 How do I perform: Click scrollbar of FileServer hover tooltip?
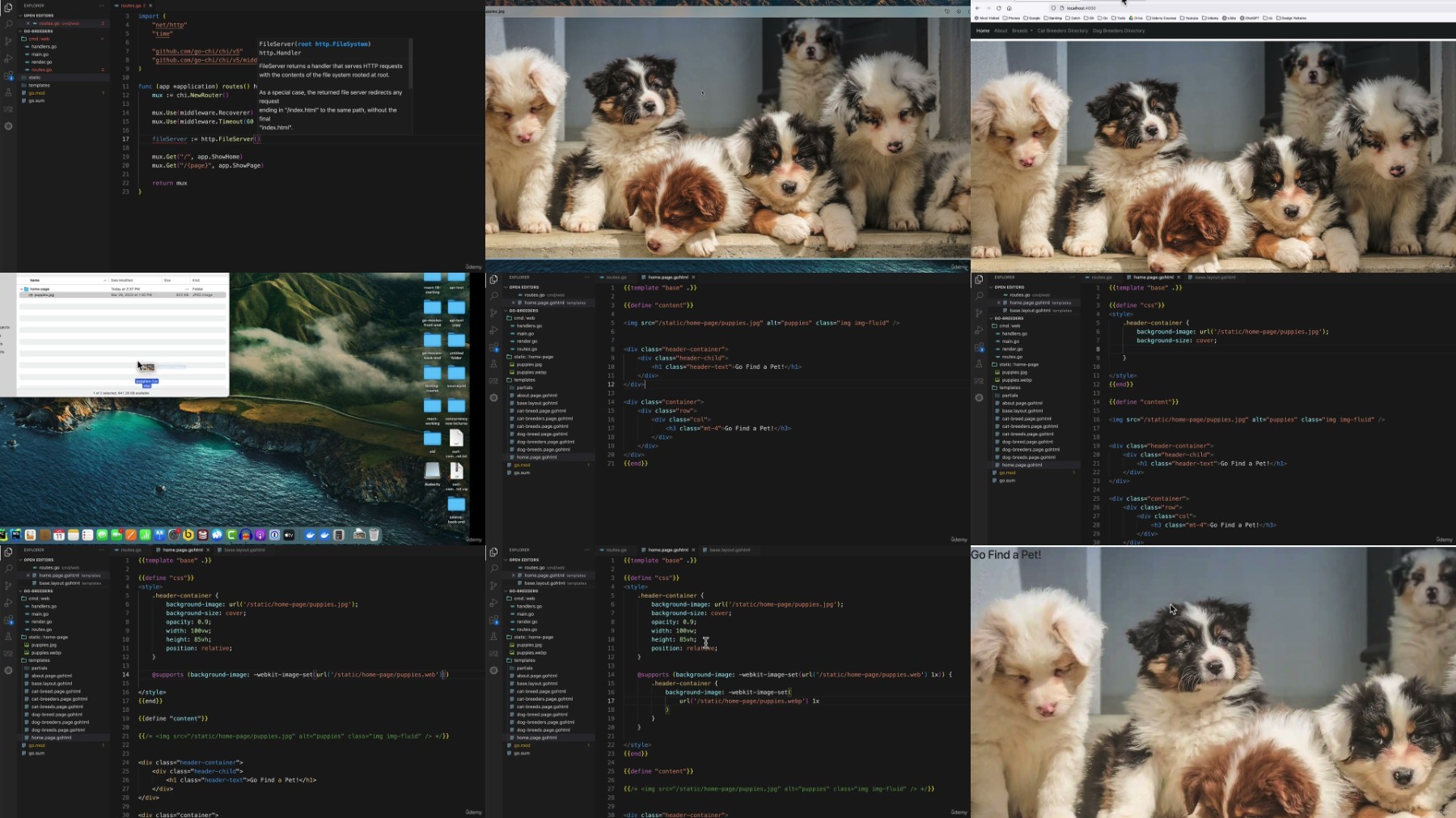pos(411,63)
